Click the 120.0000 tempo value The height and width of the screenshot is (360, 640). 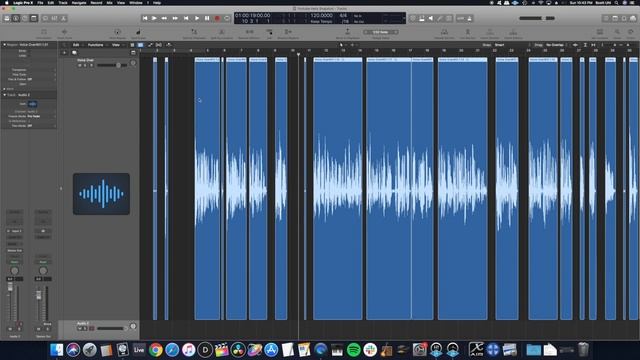click(x=322, y=16)
